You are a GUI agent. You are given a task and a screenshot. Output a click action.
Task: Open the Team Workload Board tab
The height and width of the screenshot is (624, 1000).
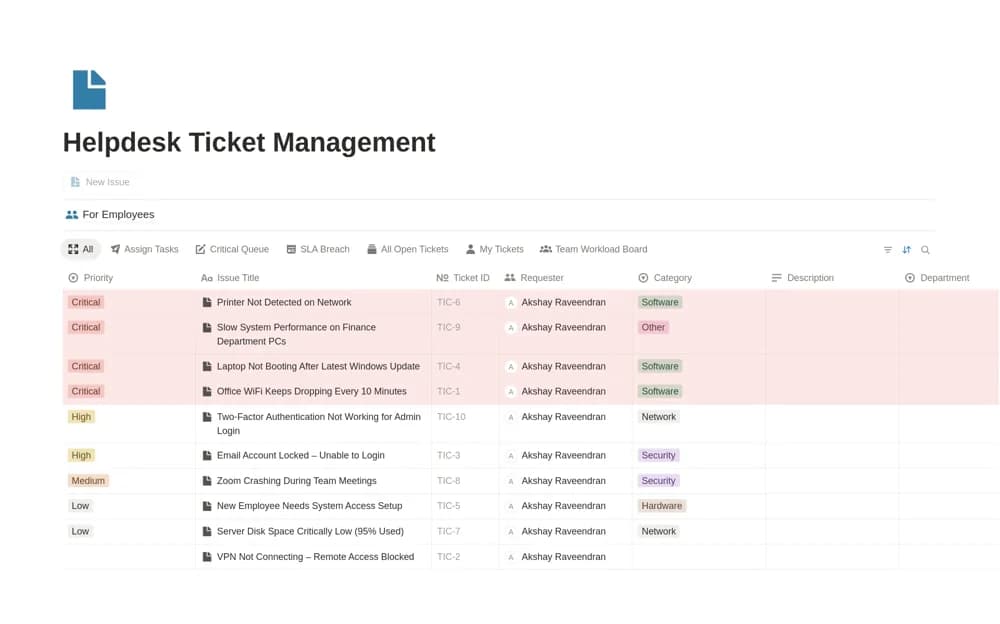pos(593,249)
